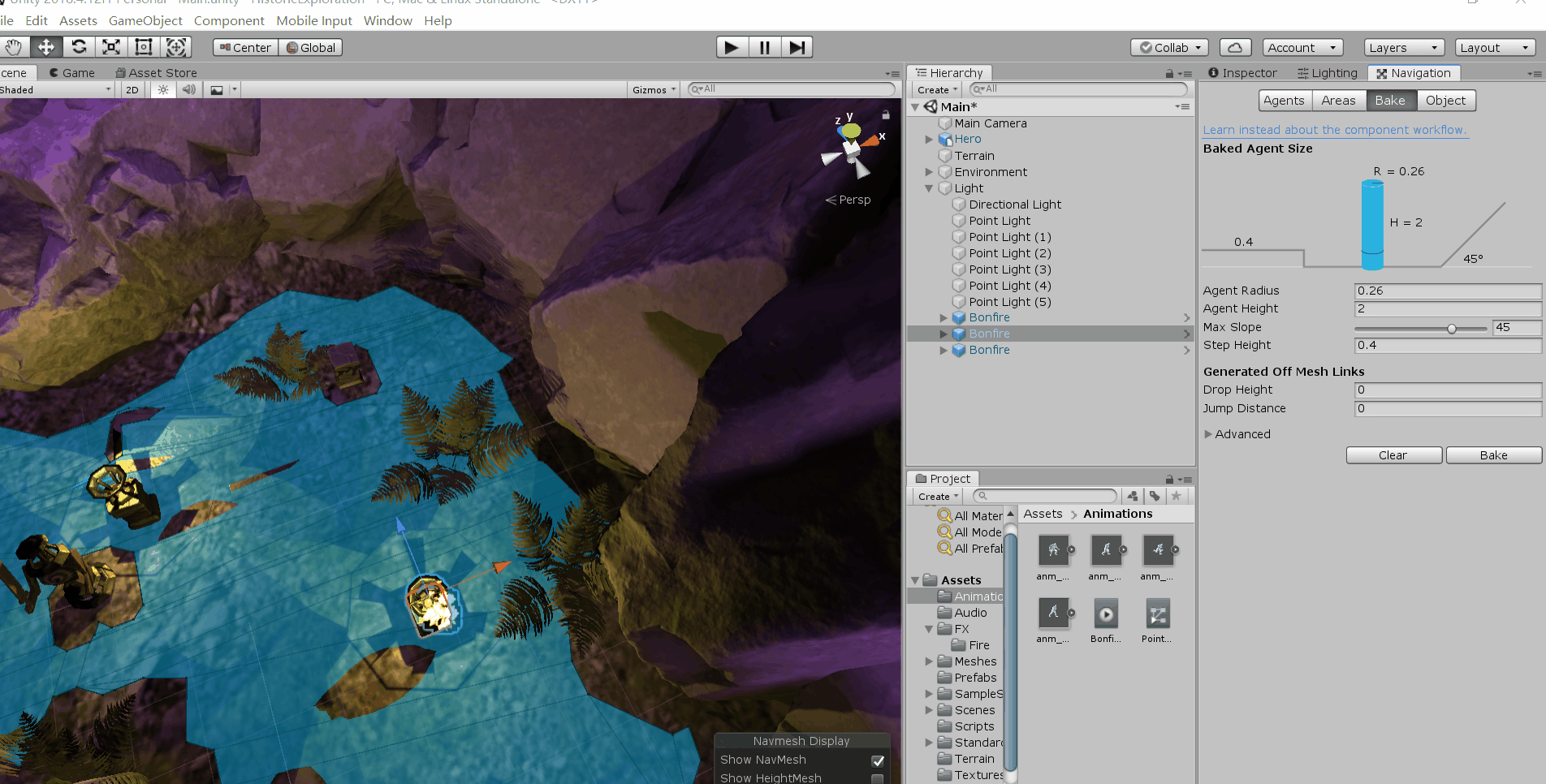Open Unity cloud services via the cloud icon
Screen dimensions: 1546x784
(x=1235, y=46)
